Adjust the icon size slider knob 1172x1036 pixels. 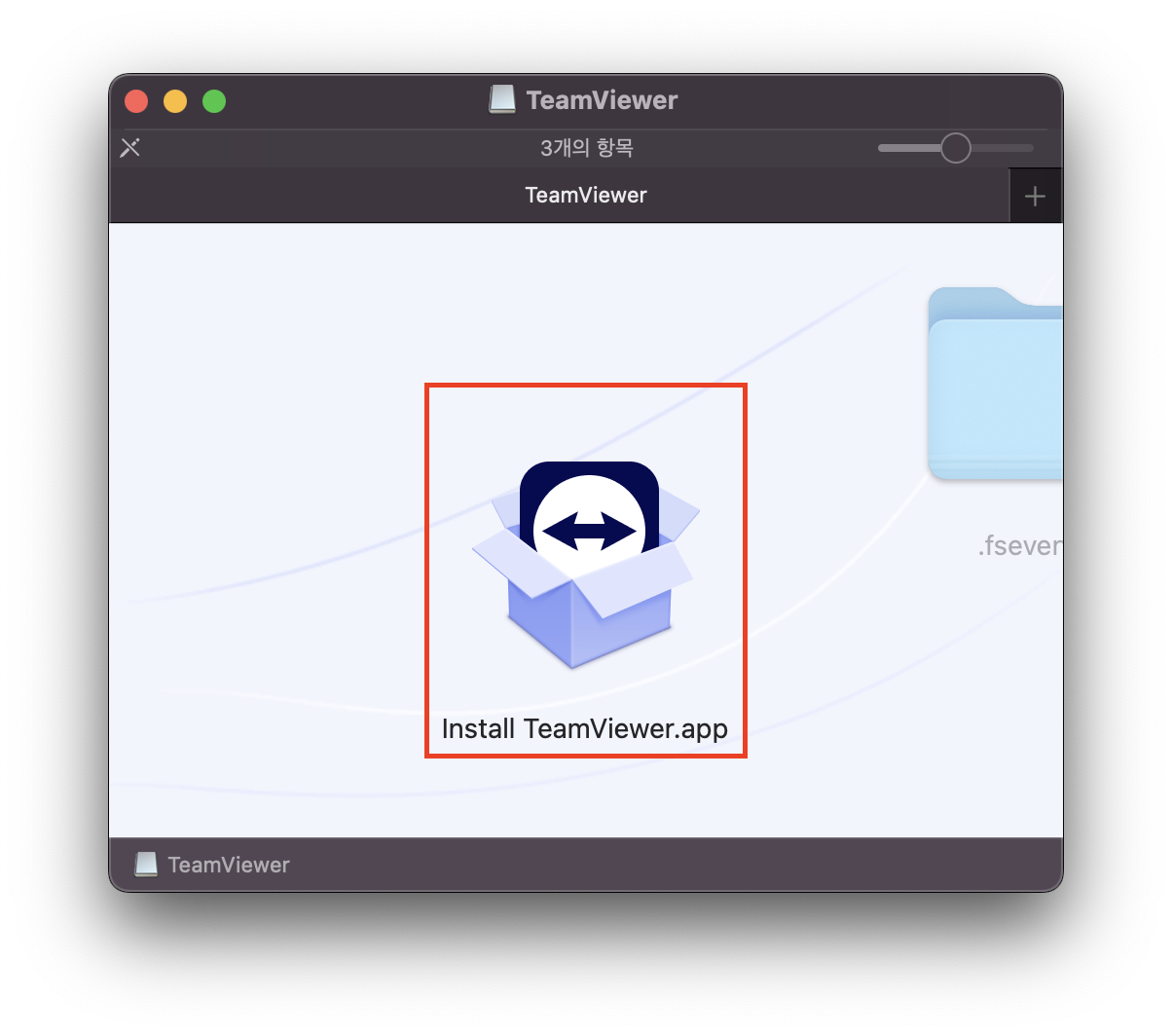(955, 148)
